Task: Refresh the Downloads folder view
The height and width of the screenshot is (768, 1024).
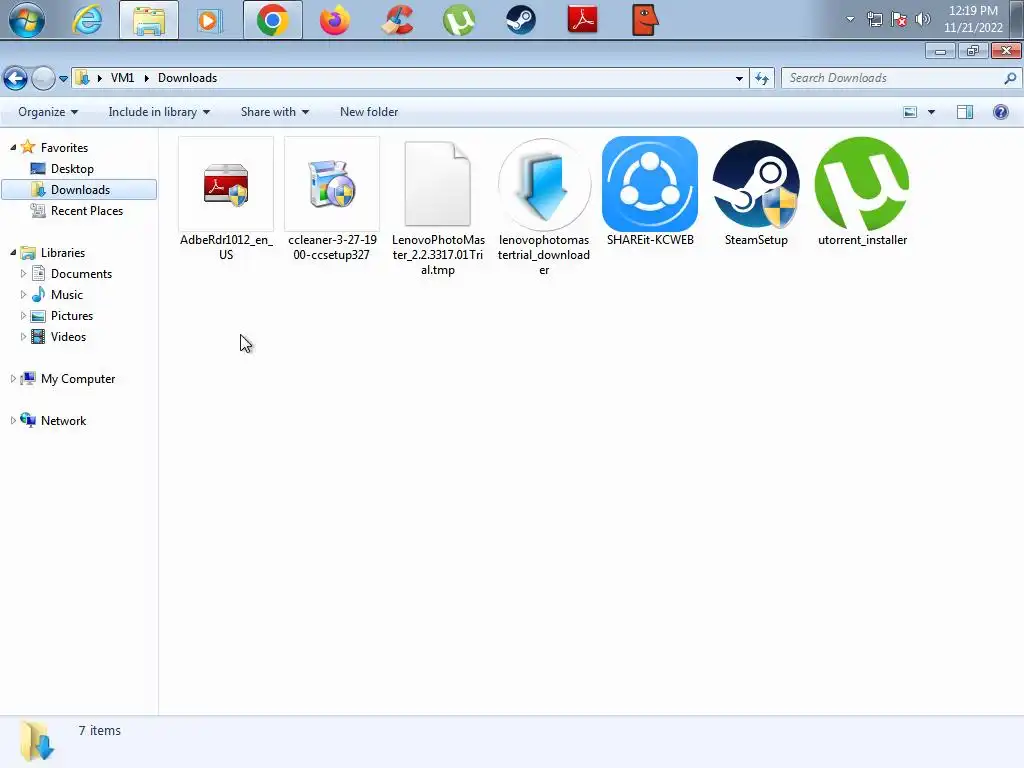Action: point(761,78)
